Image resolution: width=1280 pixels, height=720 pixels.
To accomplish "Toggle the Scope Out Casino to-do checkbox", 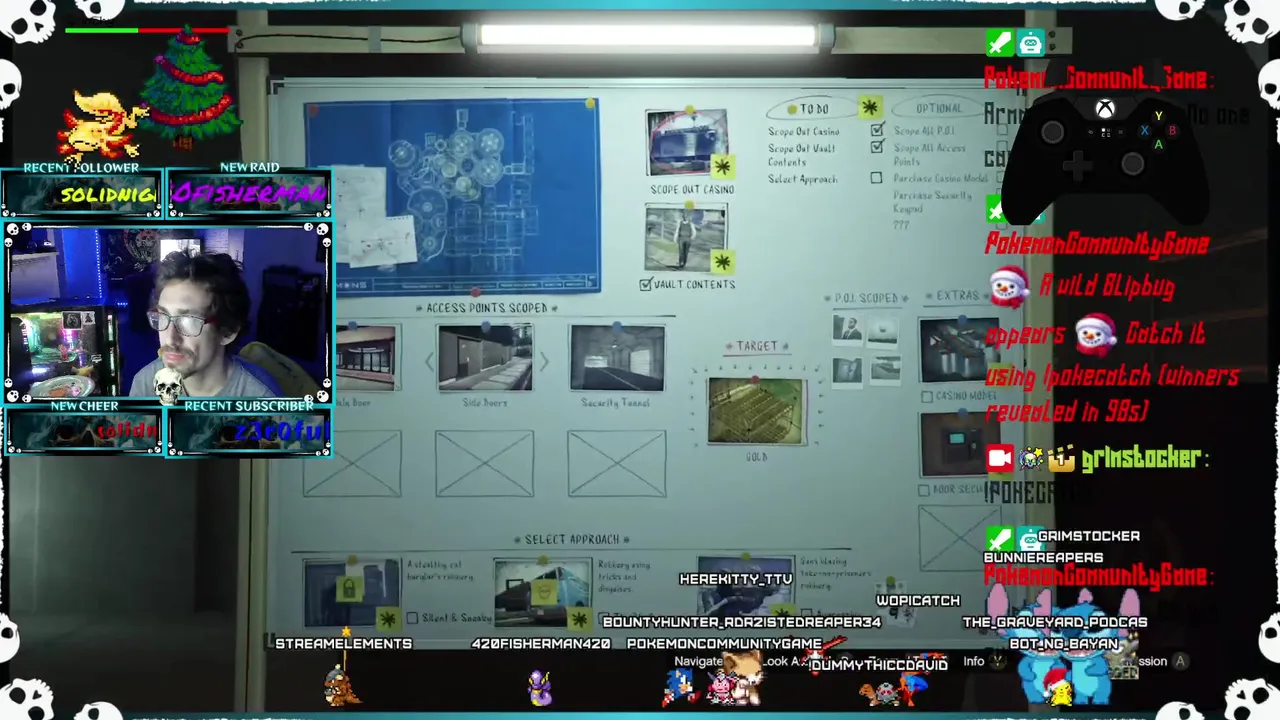I will (877, 130).
